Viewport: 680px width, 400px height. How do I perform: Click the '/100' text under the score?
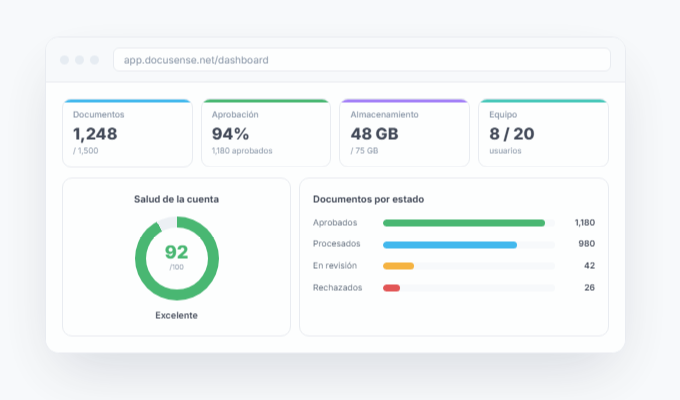177,267
